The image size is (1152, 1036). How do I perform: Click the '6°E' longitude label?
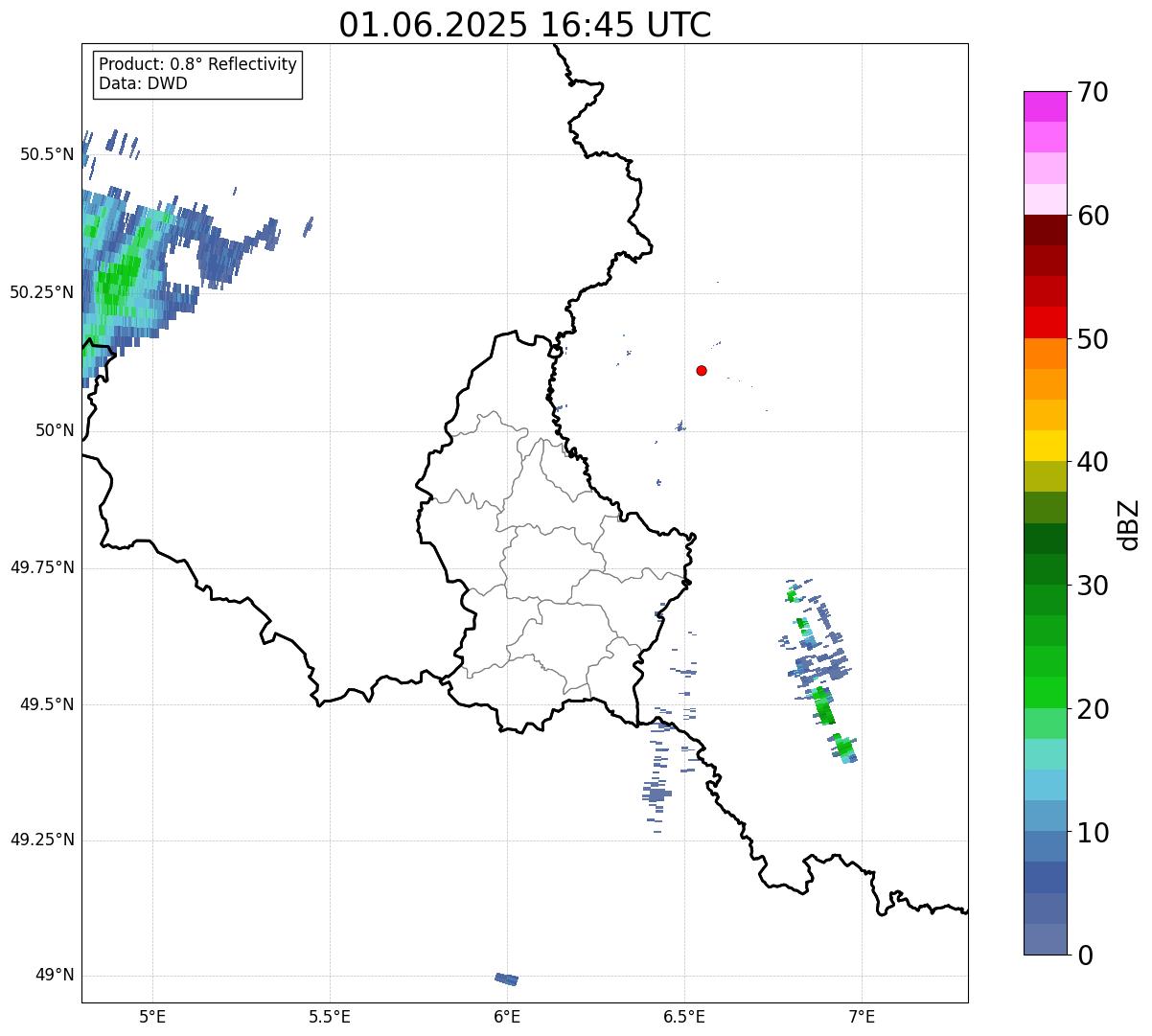coord(507,1016)
